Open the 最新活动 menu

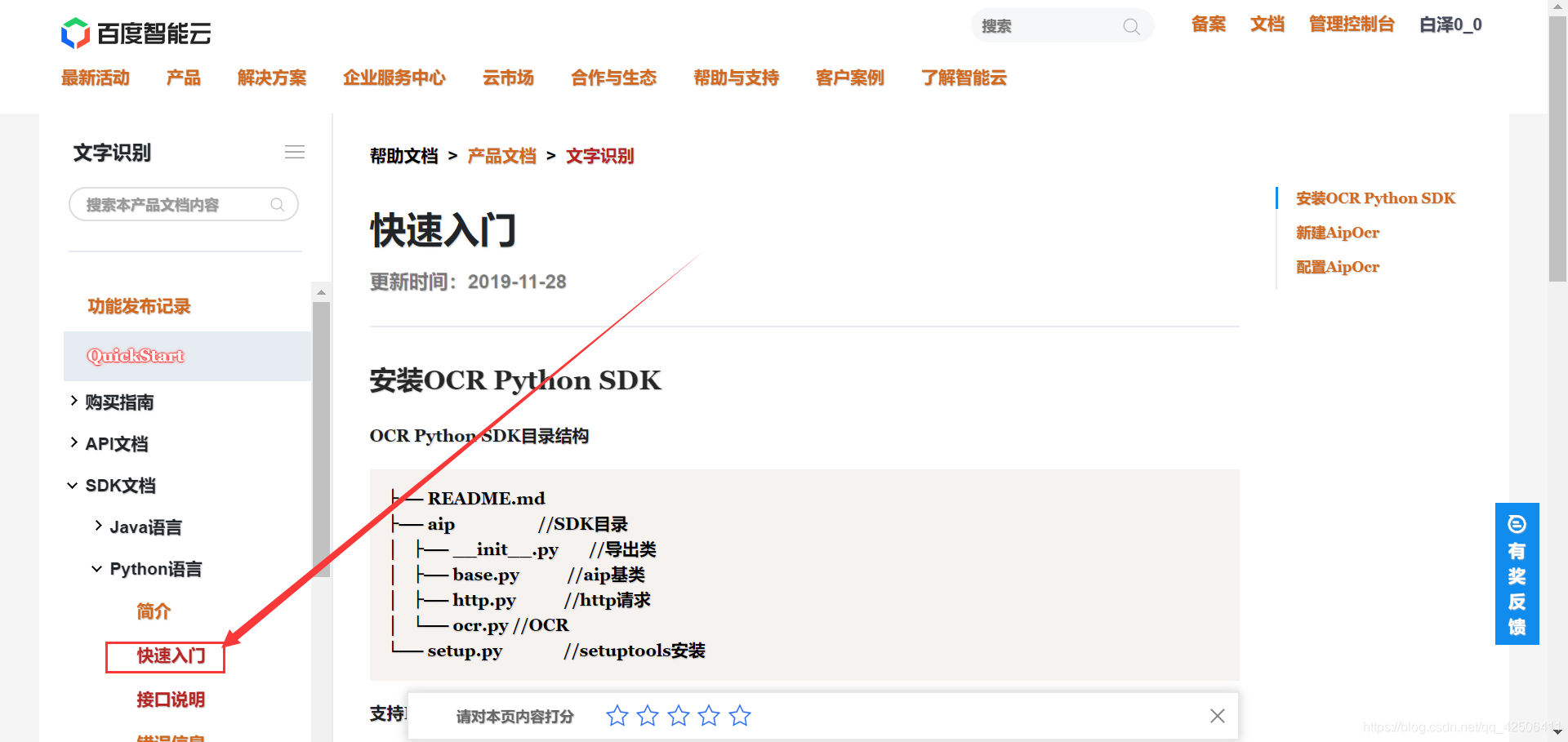coord(96,78)
